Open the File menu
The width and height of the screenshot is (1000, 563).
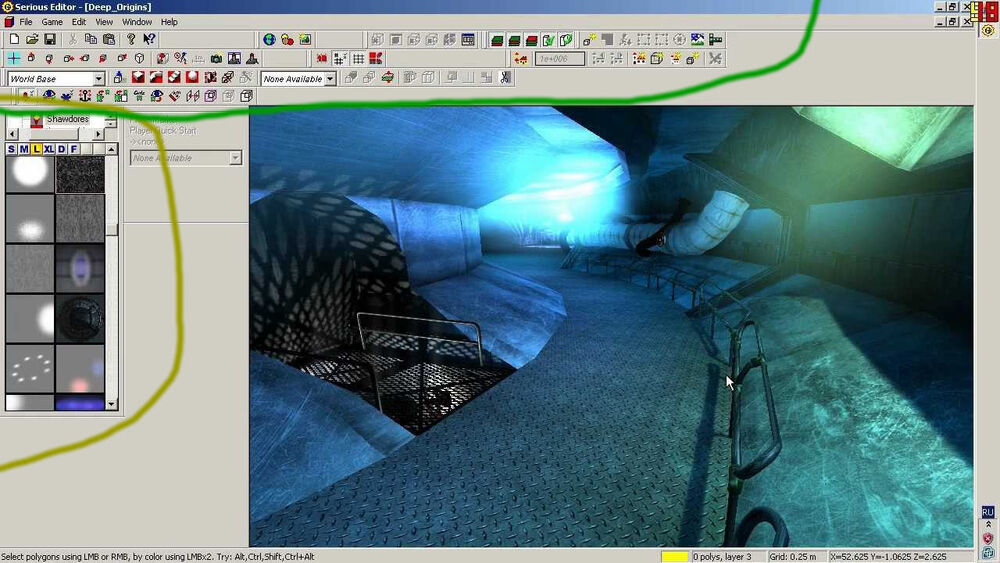tap(26, 22)
